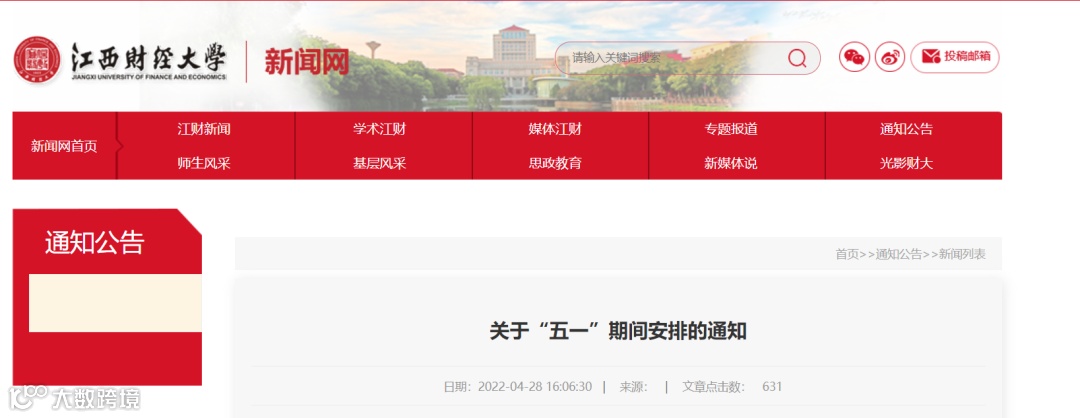1080x418 pixels.
Task: Open the Weibo icon link
Action: click(890, 57)
